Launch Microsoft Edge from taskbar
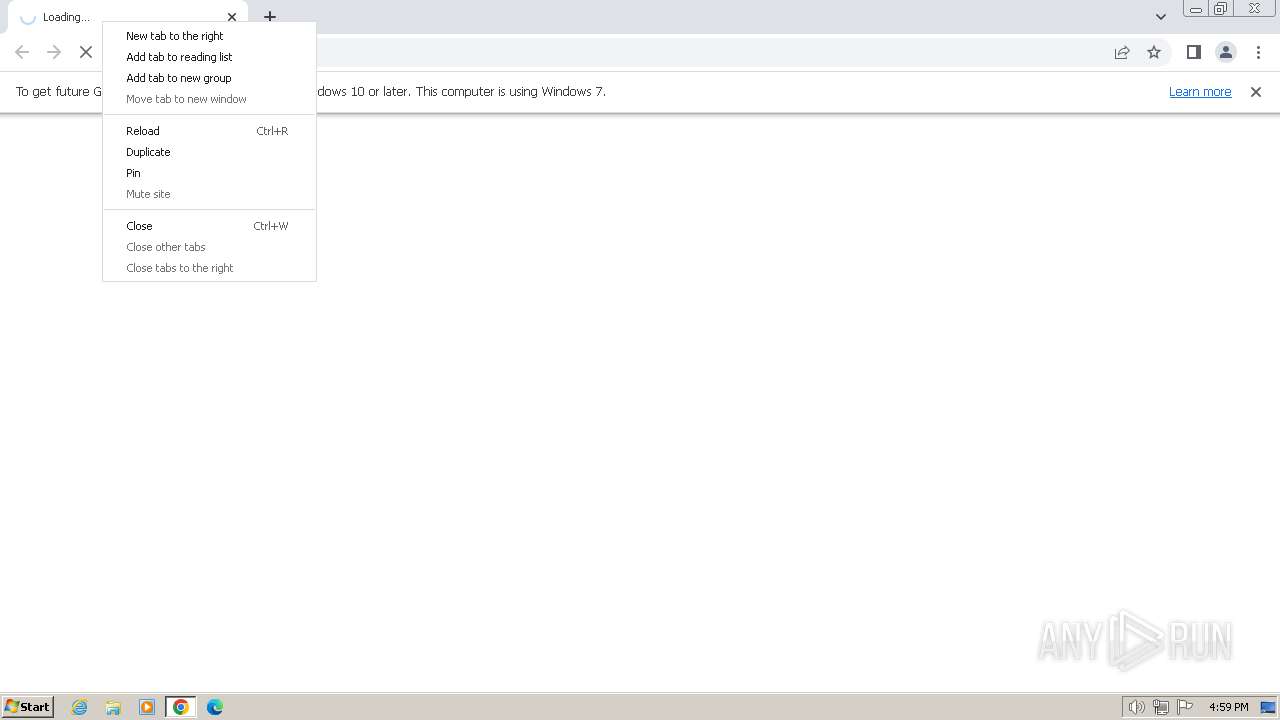 point(215,707)
